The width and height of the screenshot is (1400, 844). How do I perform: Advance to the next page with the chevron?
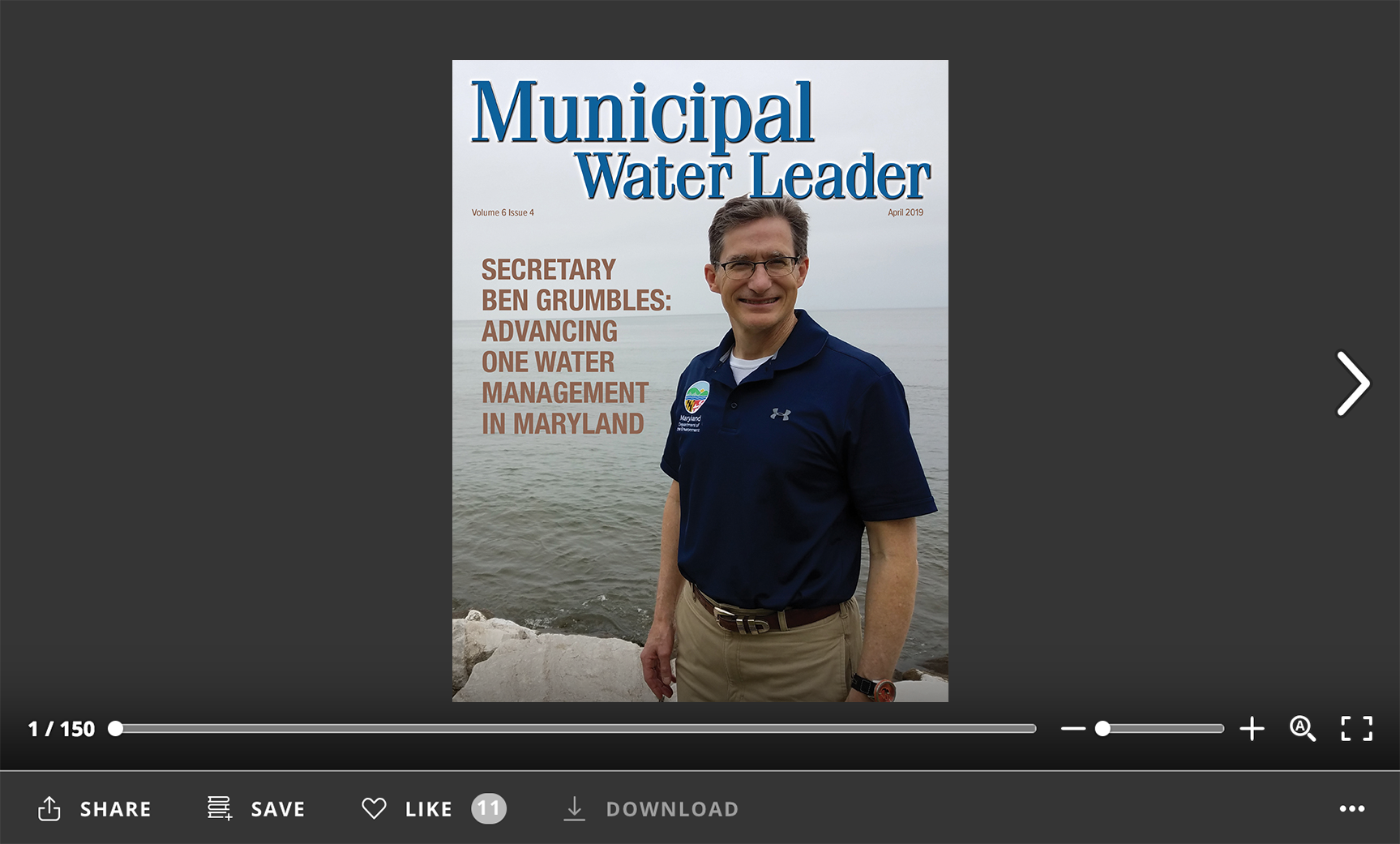[1352, 384]
